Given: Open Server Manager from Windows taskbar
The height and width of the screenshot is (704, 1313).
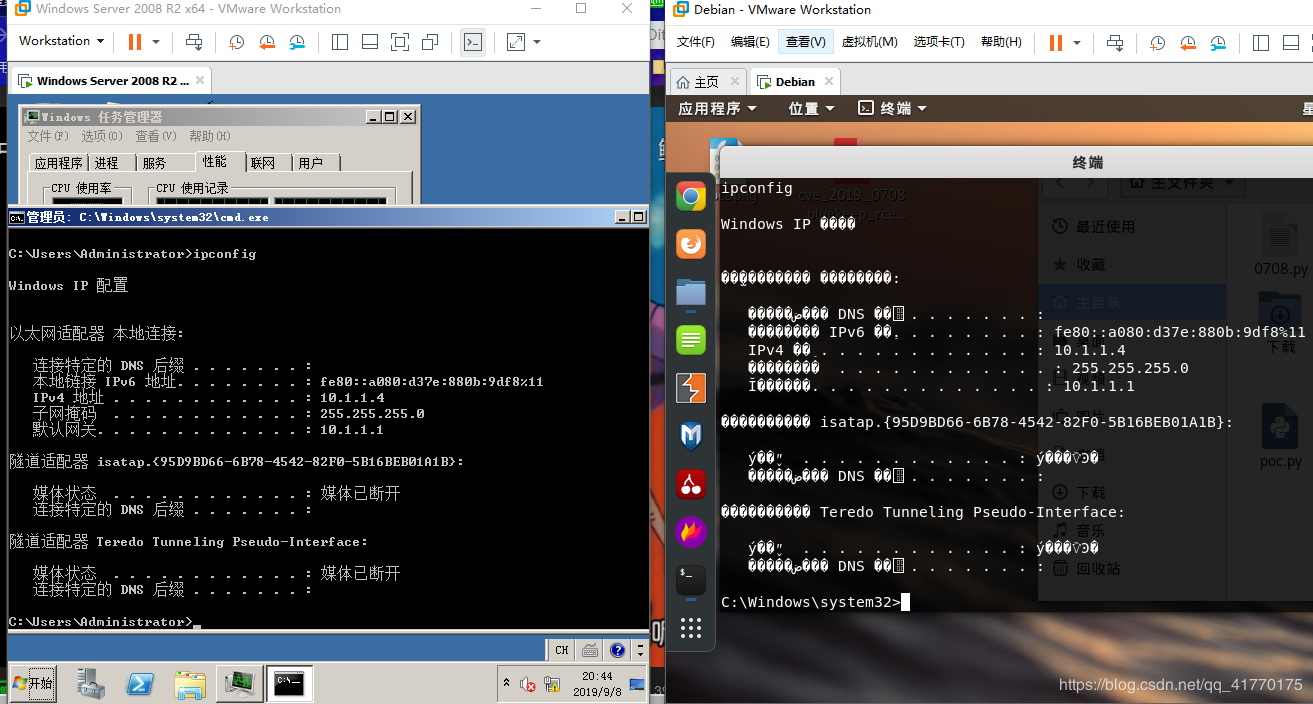Looking at the screenshot, I should click(91, 683).
